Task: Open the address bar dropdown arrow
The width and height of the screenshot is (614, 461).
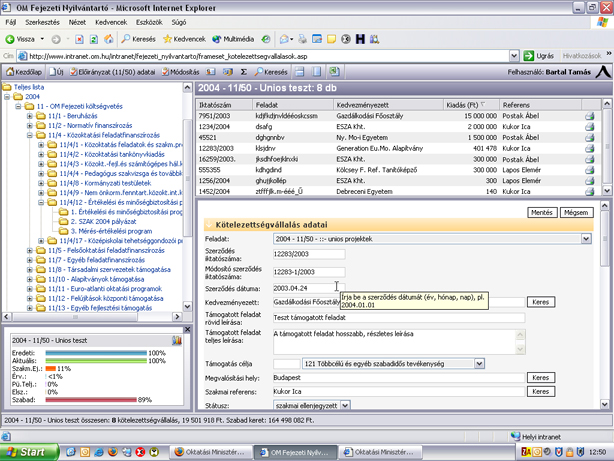Action: pos(514,56)
